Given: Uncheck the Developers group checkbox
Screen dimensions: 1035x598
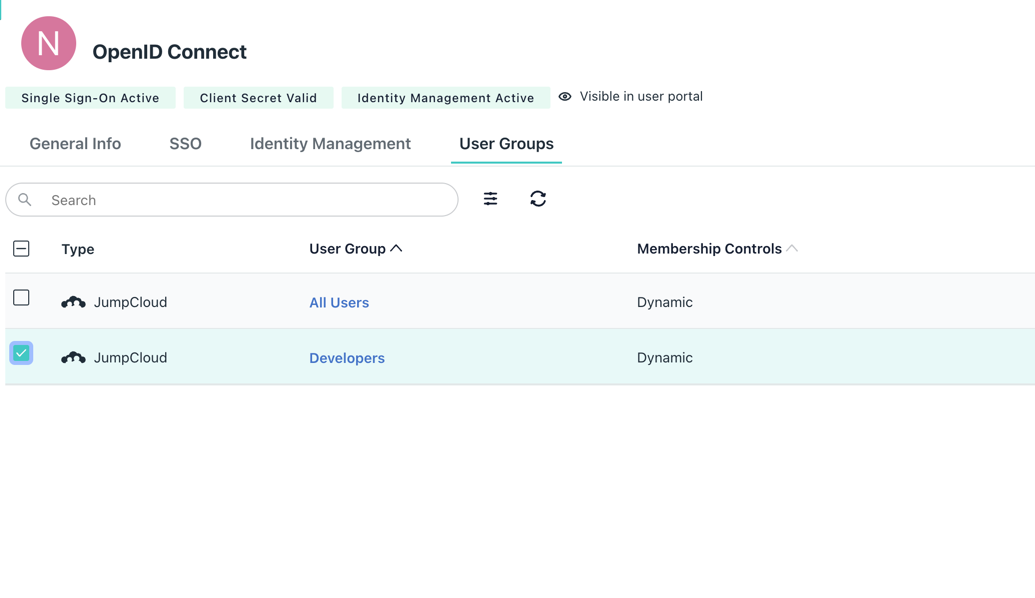Looking at the screenshot, I should click(x=21, y=353).
